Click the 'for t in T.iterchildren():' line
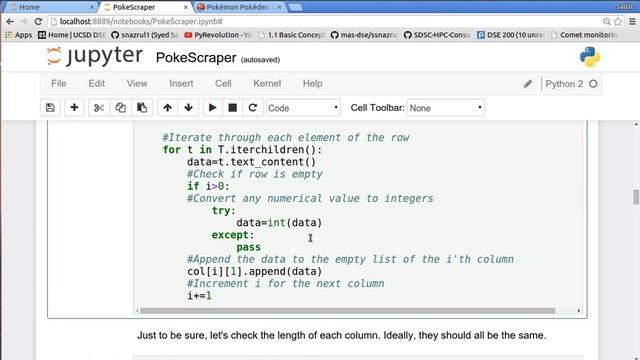Image resolution: width=640 pixels, height=360 pixels. (x=242, y=150)
